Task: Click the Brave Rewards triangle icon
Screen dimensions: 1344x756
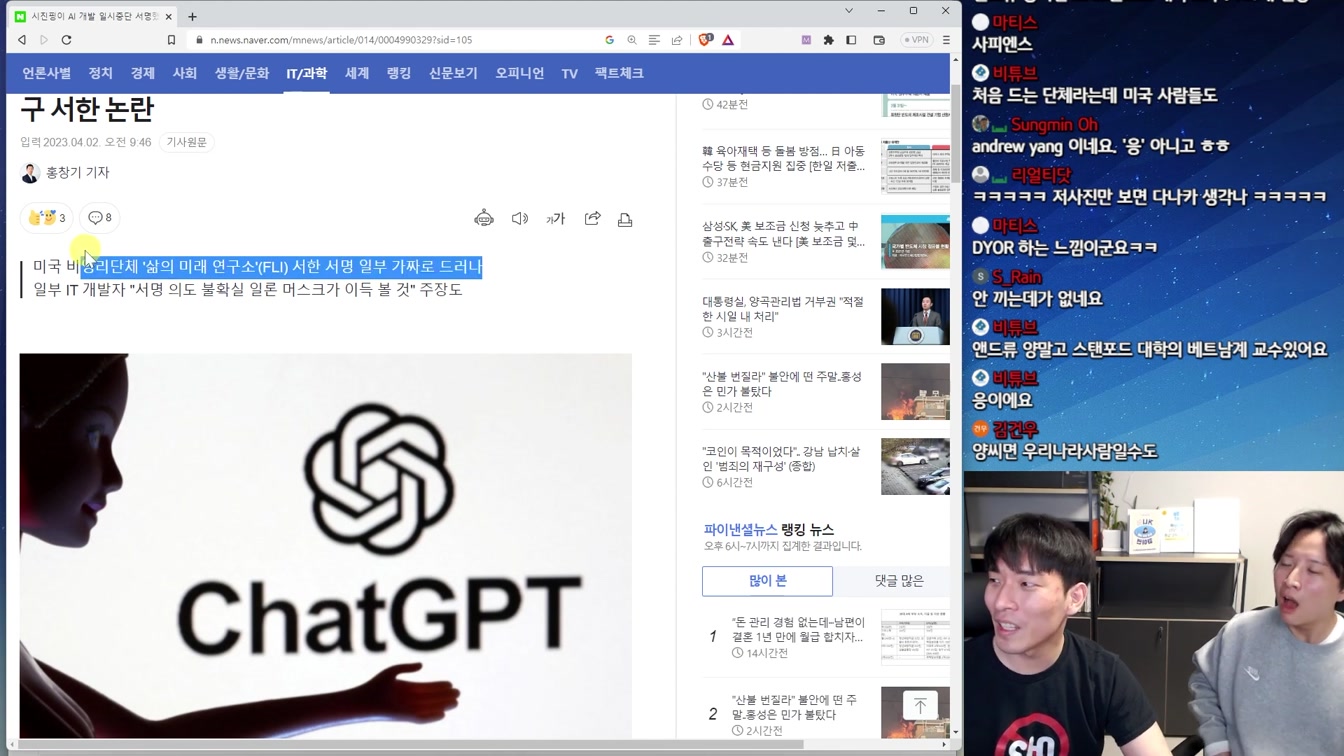Action: pyautogui.click(x=728, y=40)
